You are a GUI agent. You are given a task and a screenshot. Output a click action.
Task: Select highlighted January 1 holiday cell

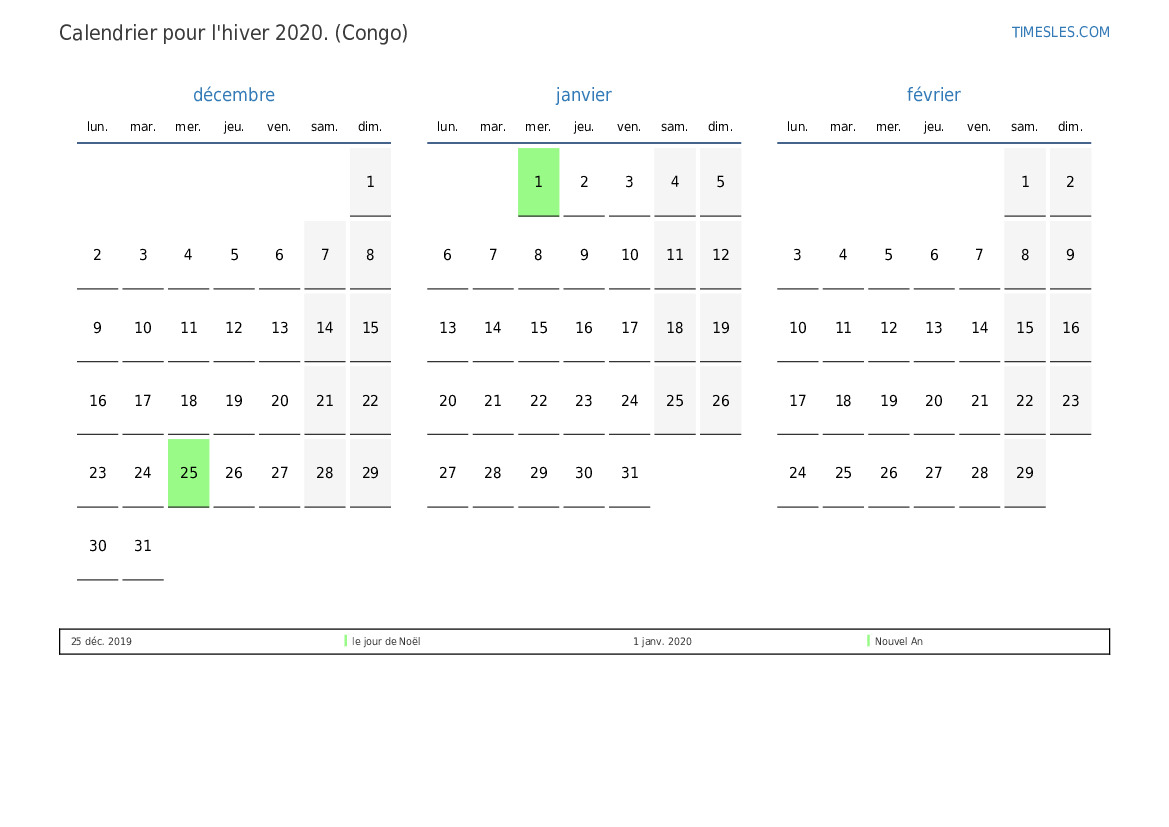click(538, 182)
